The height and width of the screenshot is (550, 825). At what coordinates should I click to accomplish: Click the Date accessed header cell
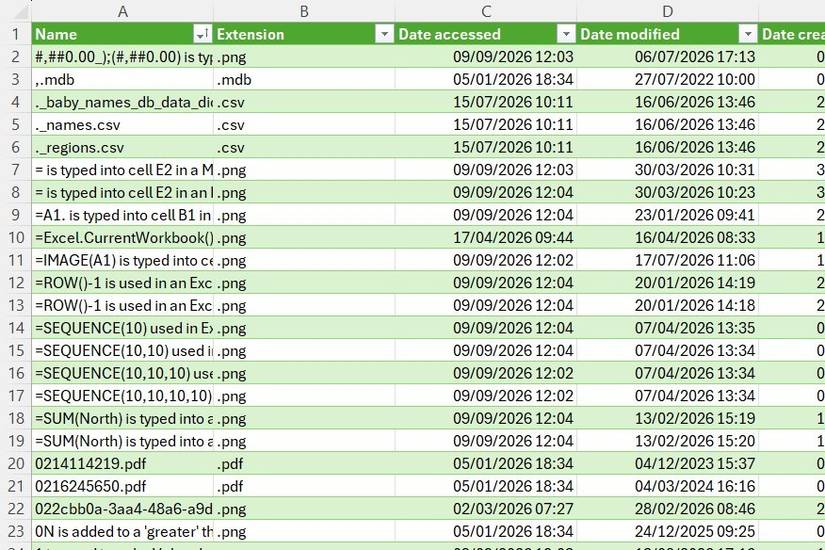coord(486,34)
